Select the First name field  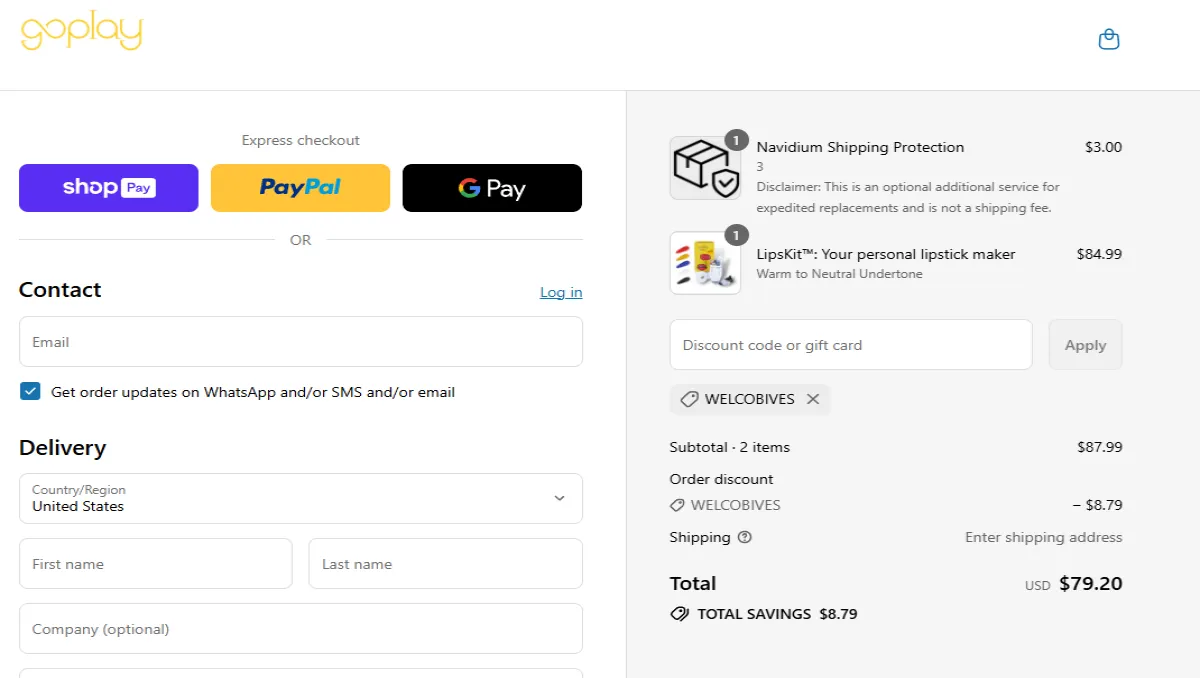pos(155,563)
